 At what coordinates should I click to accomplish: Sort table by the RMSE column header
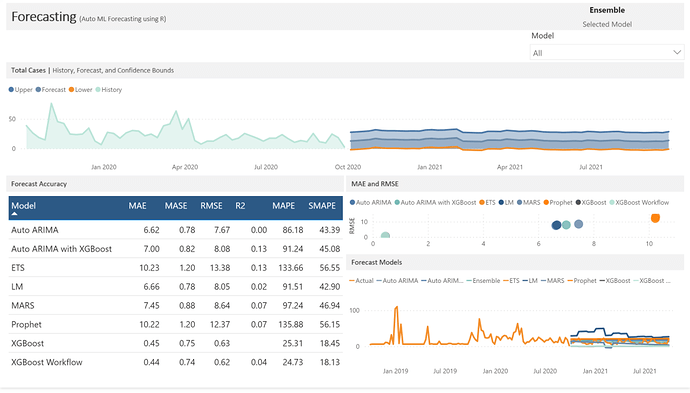(211, 206)
